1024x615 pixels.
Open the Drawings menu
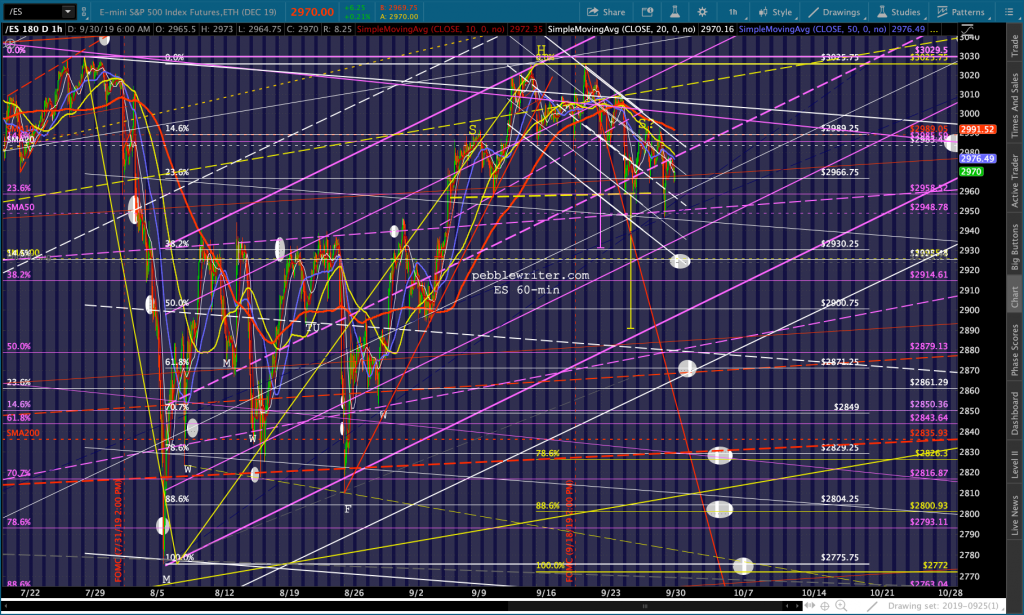click(834, 12)
